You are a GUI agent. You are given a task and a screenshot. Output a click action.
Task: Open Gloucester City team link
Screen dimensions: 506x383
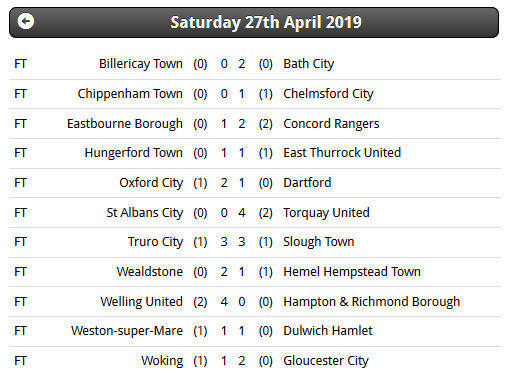[x=326, y=361]
